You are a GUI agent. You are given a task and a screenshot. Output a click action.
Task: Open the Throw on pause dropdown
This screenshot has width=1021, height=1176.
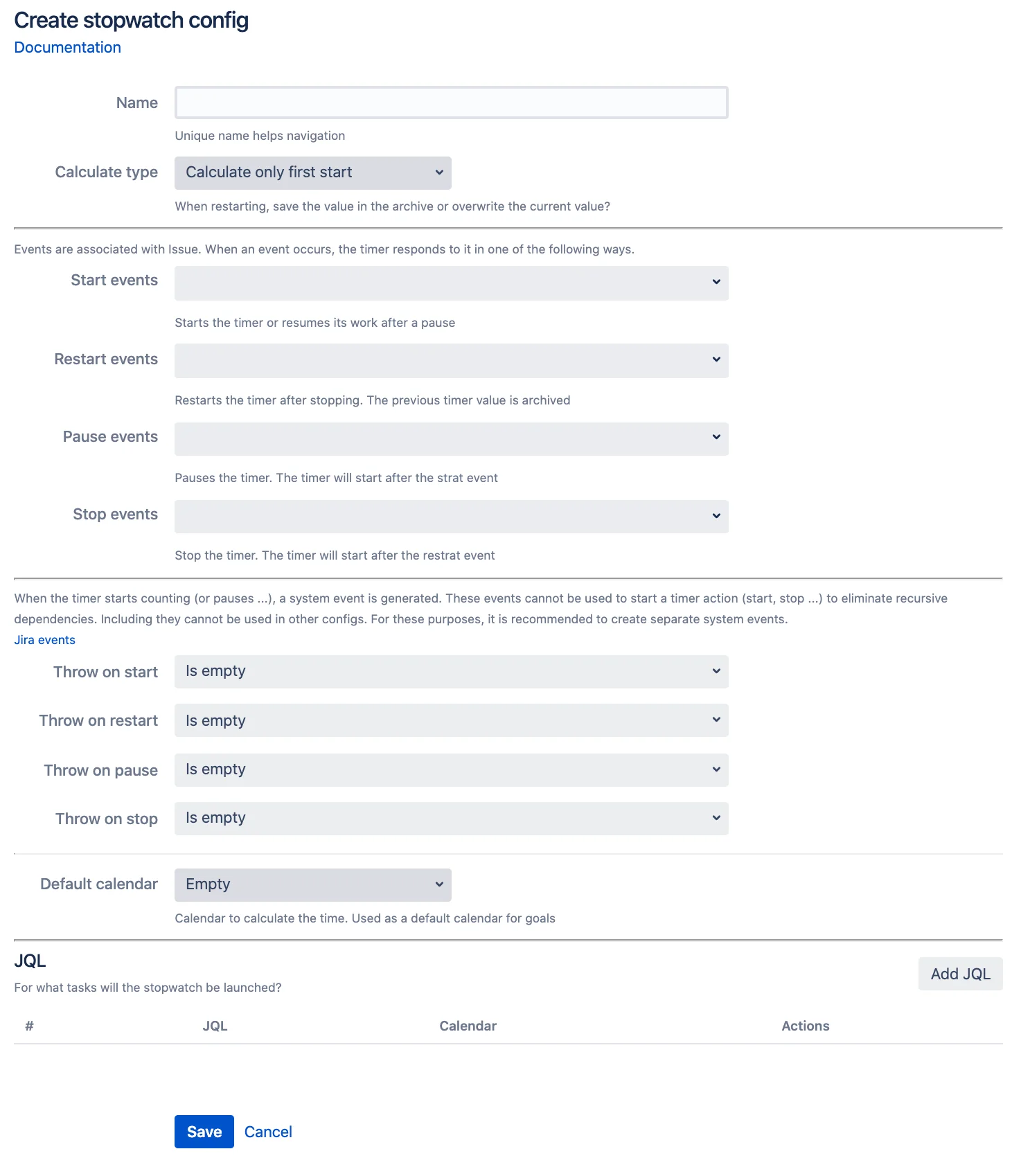click(x=452, y=770)
